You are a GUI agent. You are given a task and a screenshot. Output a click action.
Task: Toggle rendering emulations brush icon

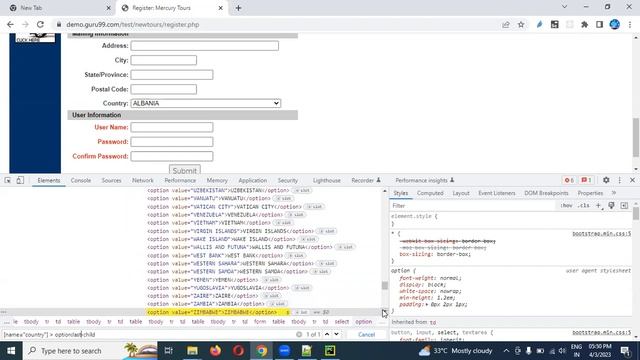click(x=611, y=206)
